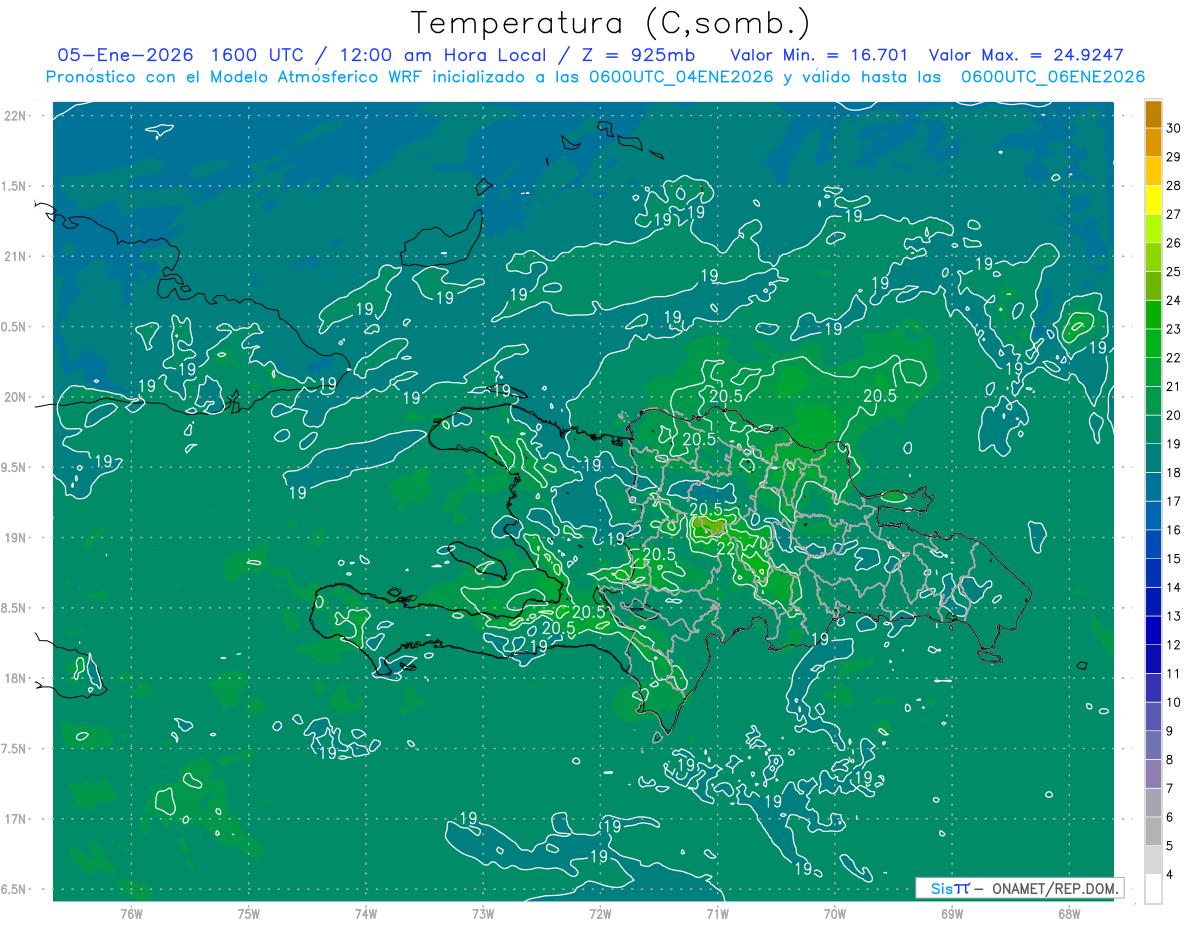Select the clipped "9.5N" latitude axis label
1200x927 pixels.
pos(15,467)
